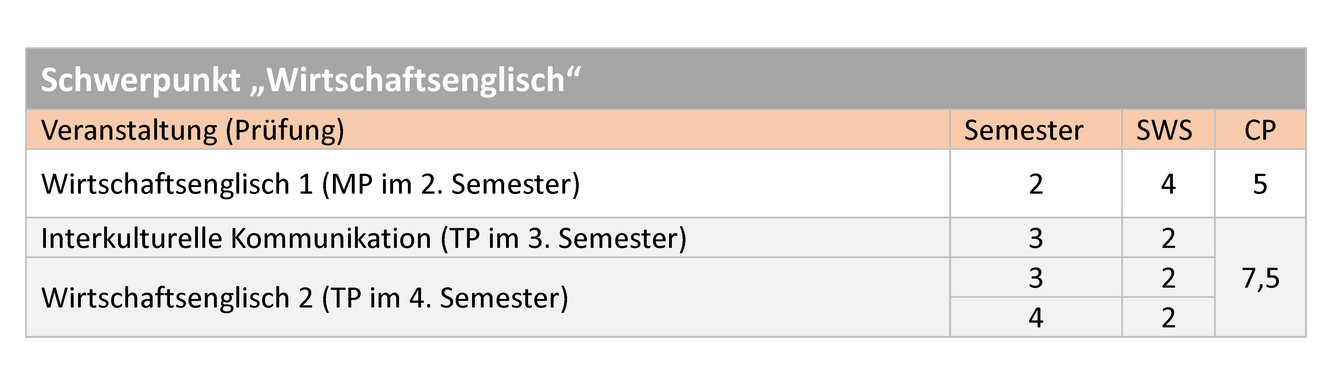
Task: Select the SWS column header
Action: pyautogui.click(x=1166, y=130)
